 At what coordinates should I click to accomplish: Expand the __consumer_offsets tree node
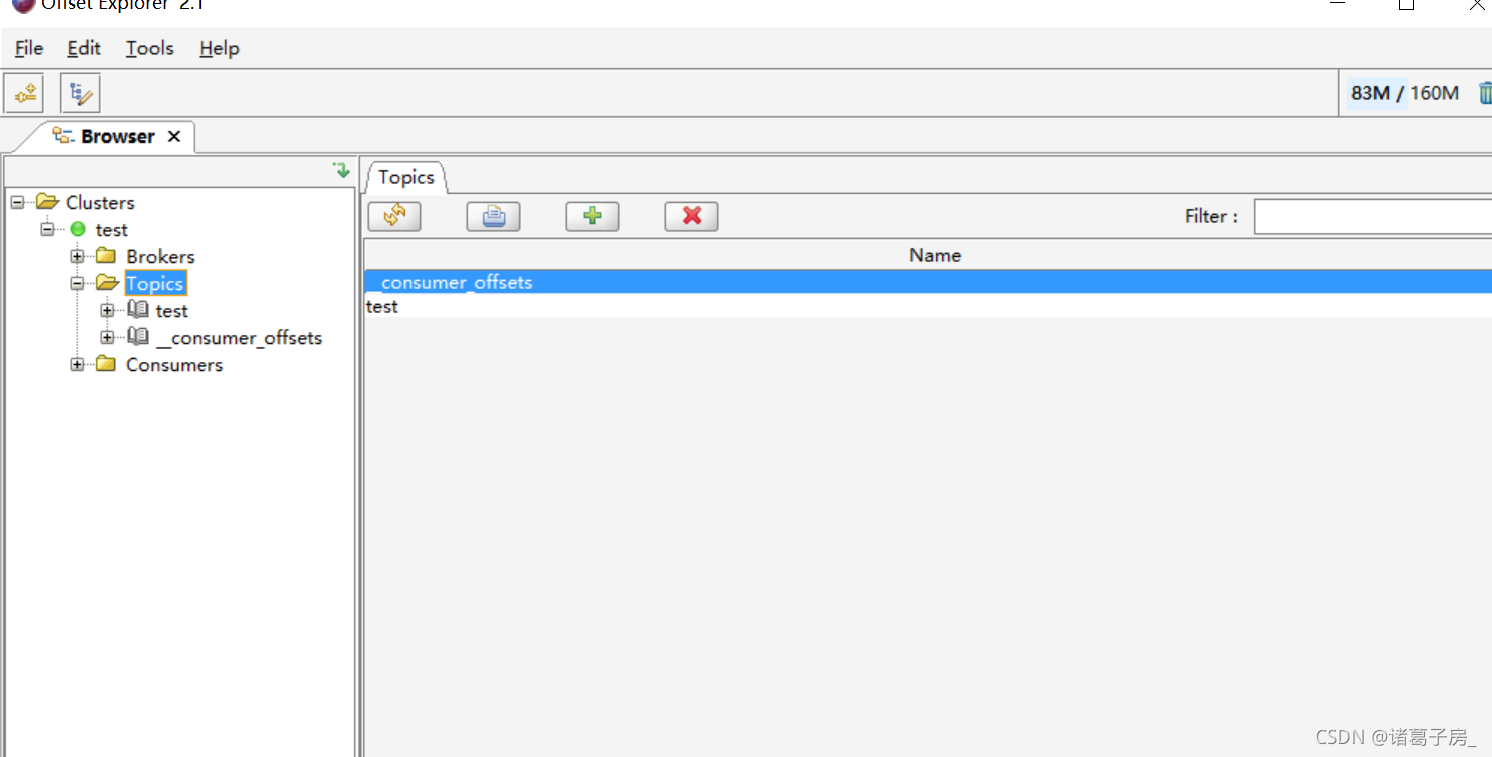[x=107, y=337]
